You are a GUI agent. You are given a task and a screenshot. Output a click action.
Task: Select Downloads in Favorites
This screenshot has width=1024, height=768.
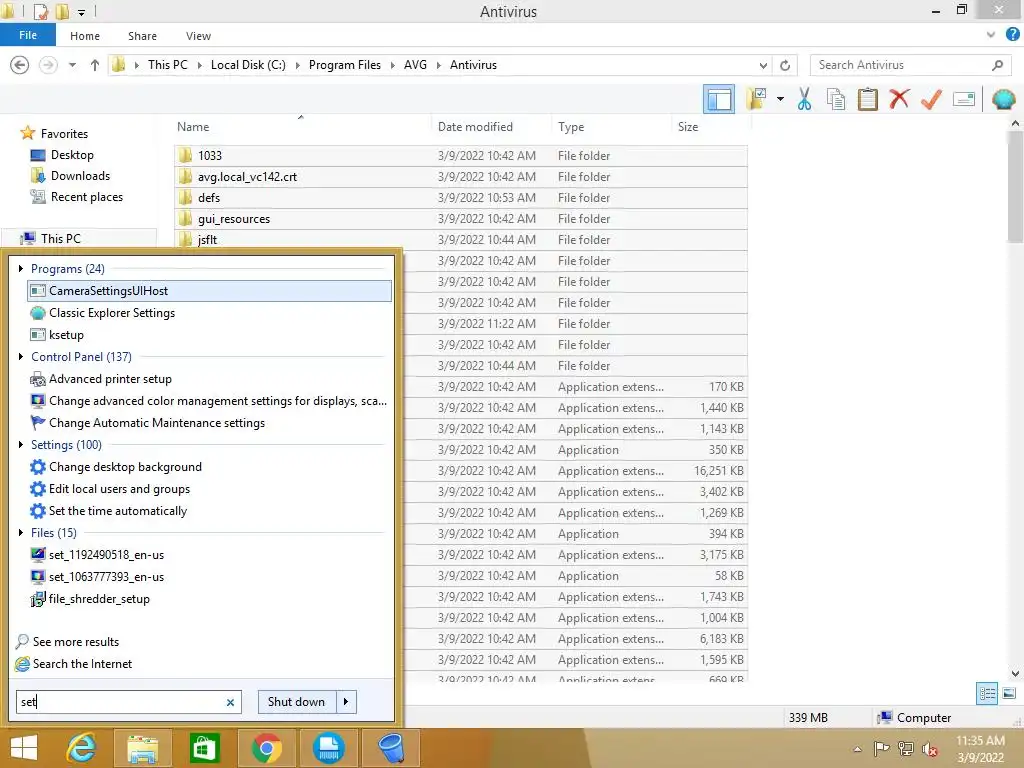(x=80, y=176)
